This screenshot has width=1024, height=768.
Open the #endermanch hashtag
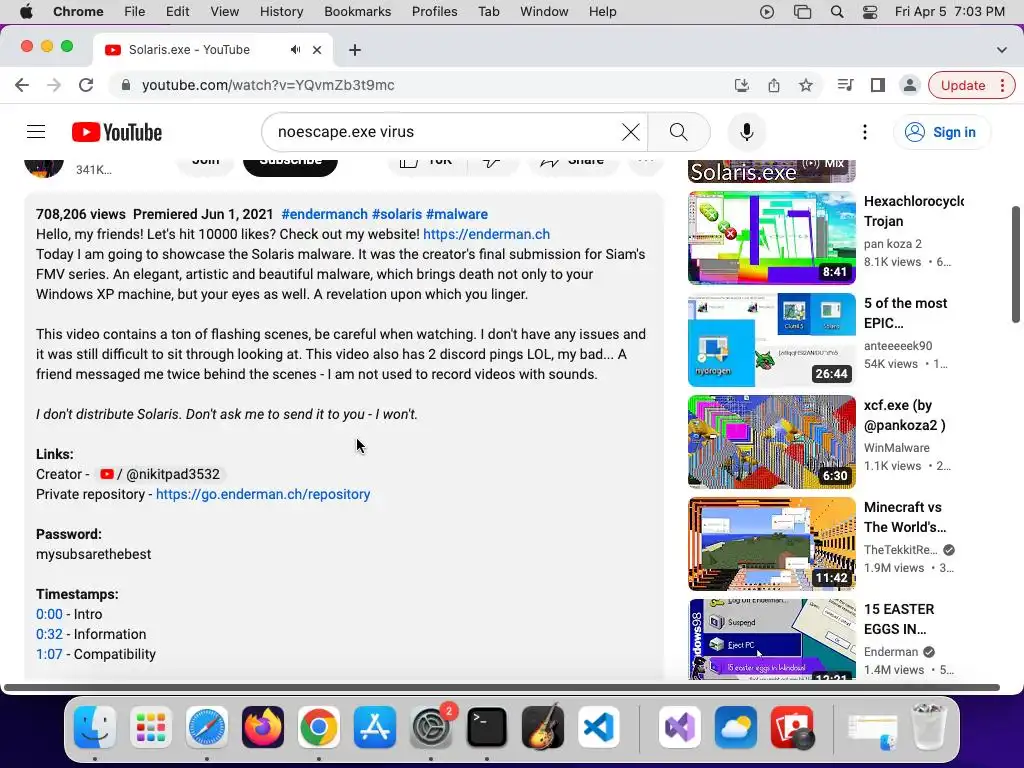click(325, 214)
